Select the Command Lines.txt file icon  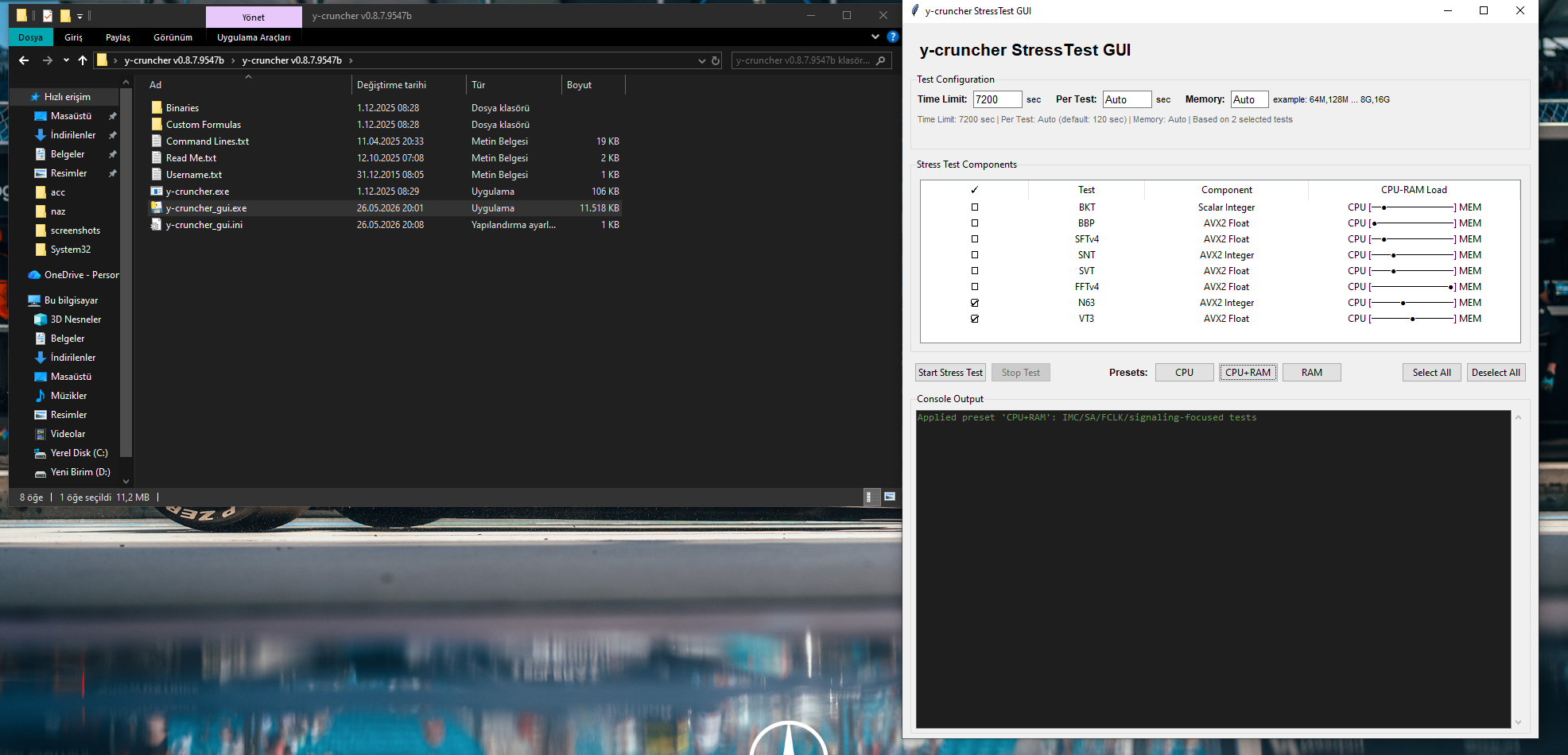[157, 141]
